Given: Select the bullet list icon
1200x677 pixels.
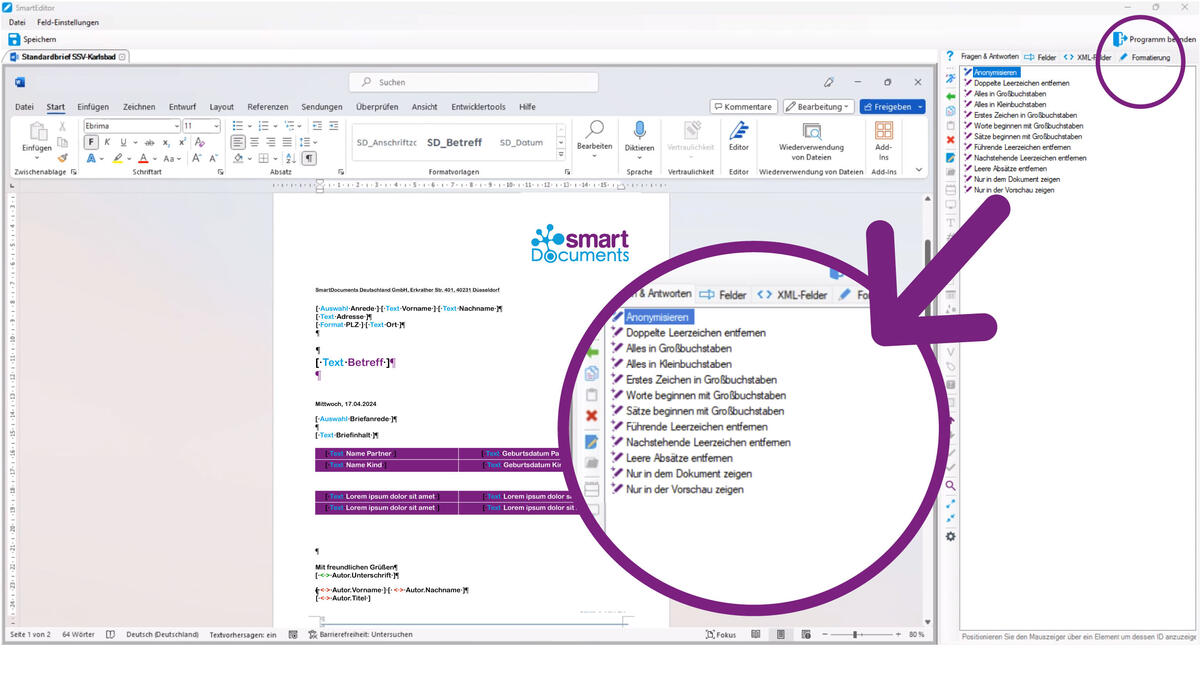Looking at the screenshot, I should coord(238,126).
